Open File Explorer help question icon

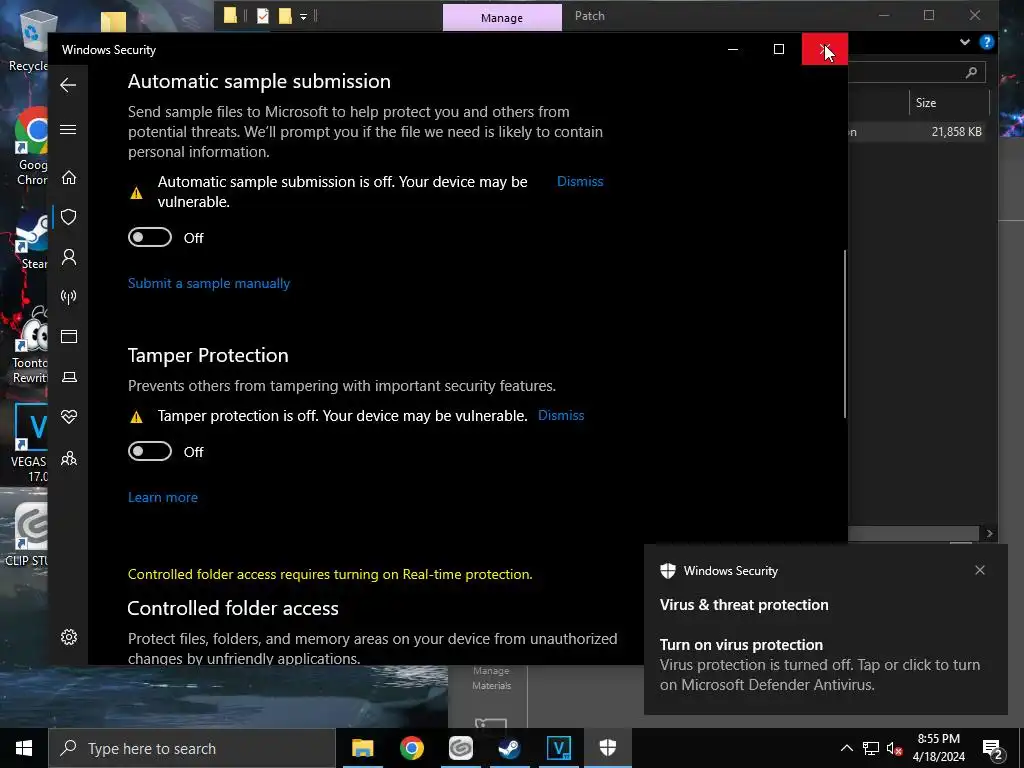coord(987,42)
